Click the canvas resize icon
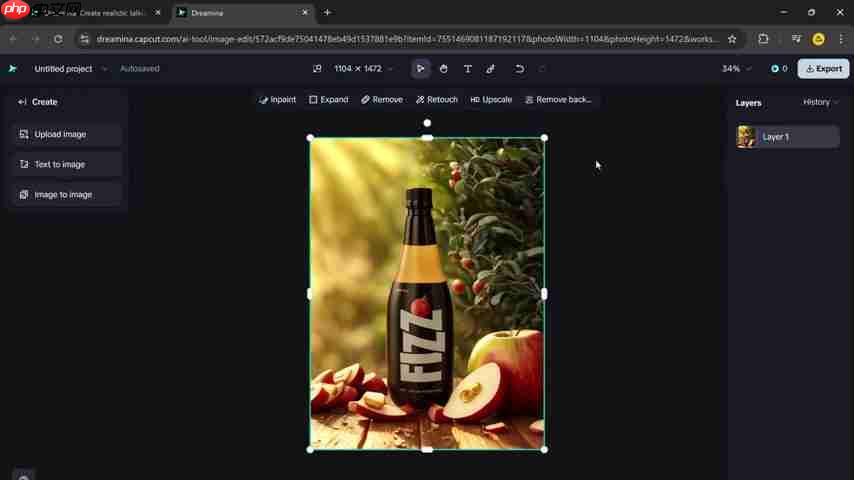Screen dimensions: 854x480 [317, 69]
